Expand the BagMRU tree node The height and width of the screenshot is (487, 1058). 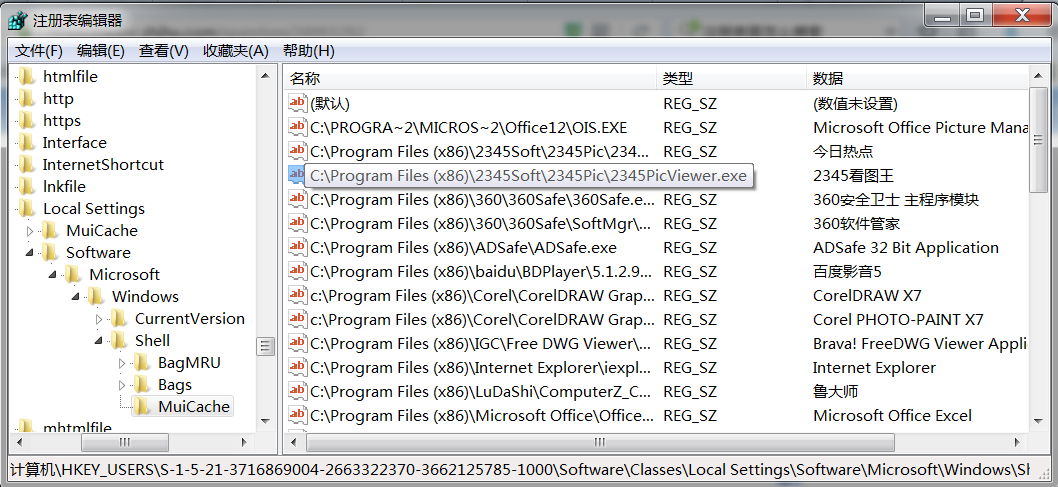point(121,362)
